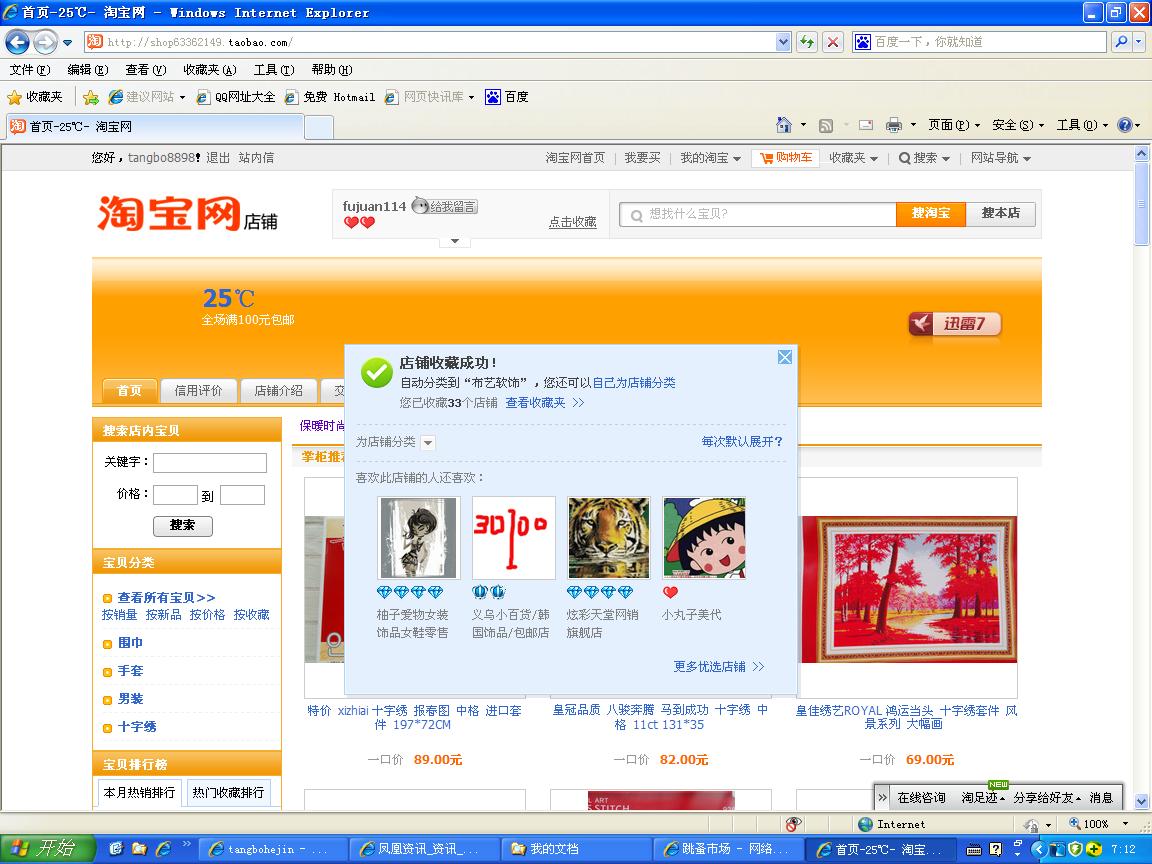Click the blue help question mark icon
The height and width of the screenshot is (864, 1152).
[x=1124, y=125]
